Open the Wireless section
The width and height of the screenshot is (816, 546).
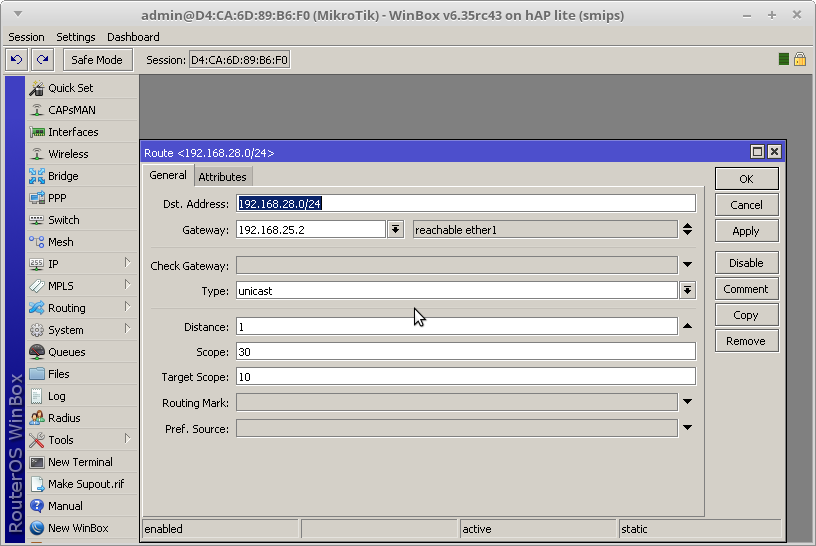tap(82, 154)
